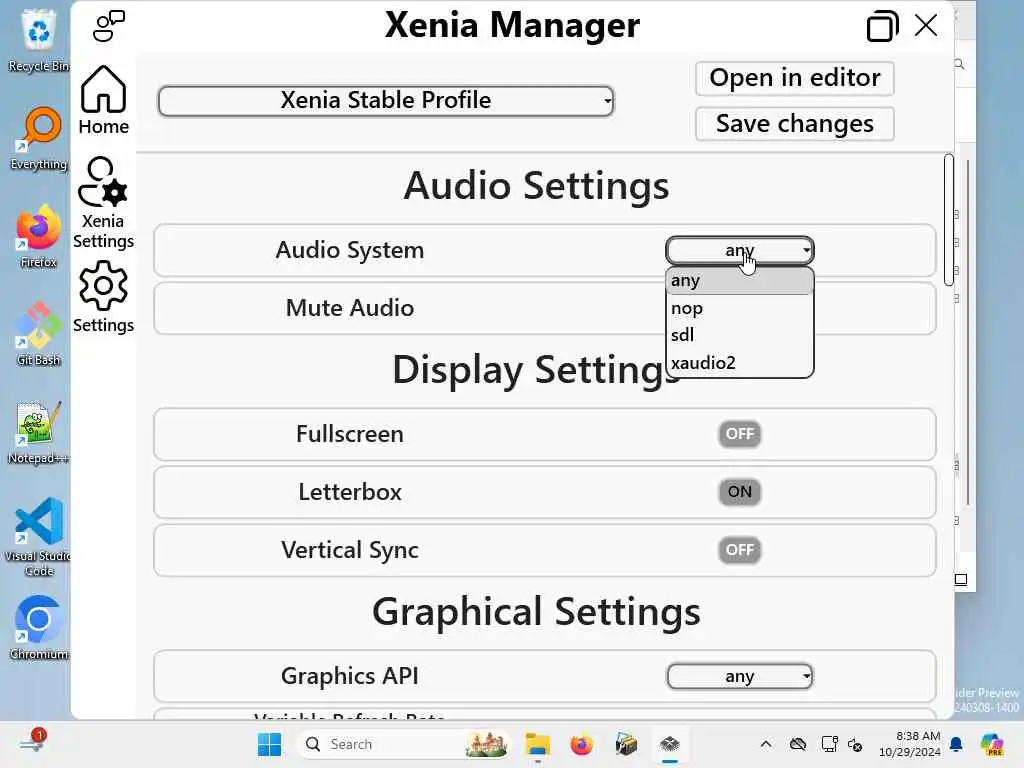This screenshot has width=1024, height=768.
Task: Open the clock and date flyout
Action: tap(910, 744)
